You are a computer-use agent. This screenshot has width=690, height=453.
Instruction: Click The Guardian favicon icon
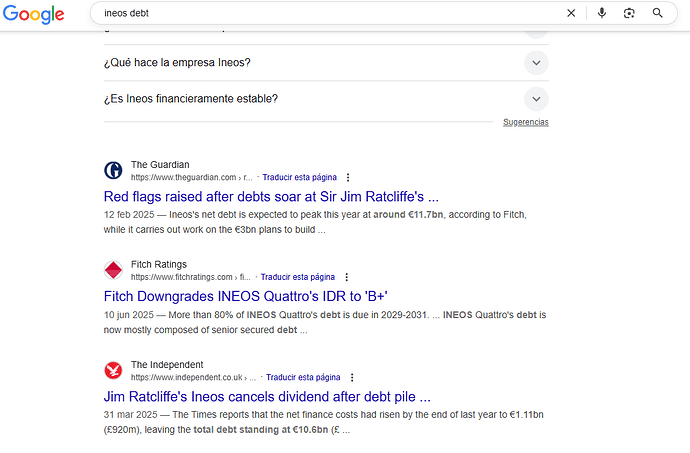pos(113,170)
